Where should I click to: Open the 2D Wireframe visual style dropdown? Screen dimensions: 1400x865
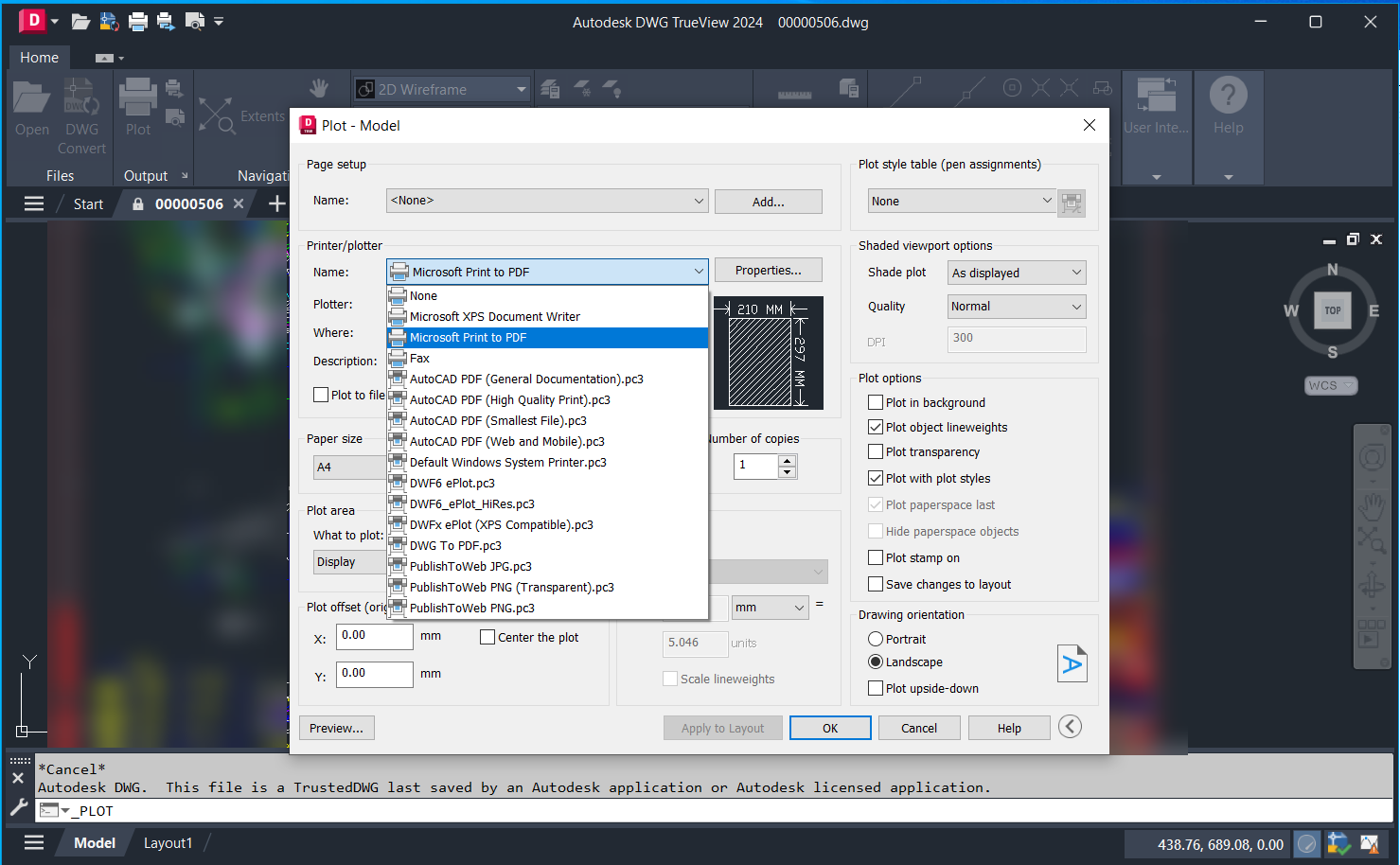point(442,89)
